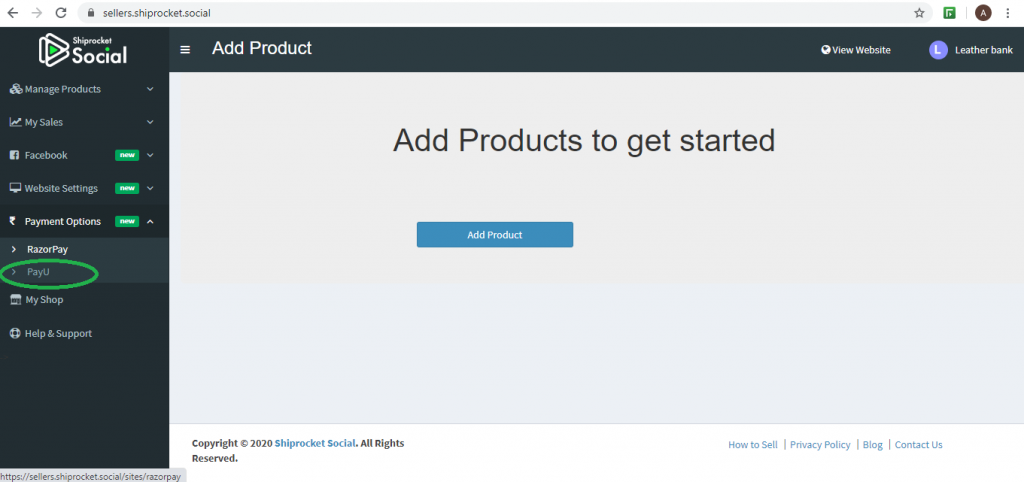Screen dimensions: 1024x482
Task: Open How to Sell footer link
Action: [753, 445]
